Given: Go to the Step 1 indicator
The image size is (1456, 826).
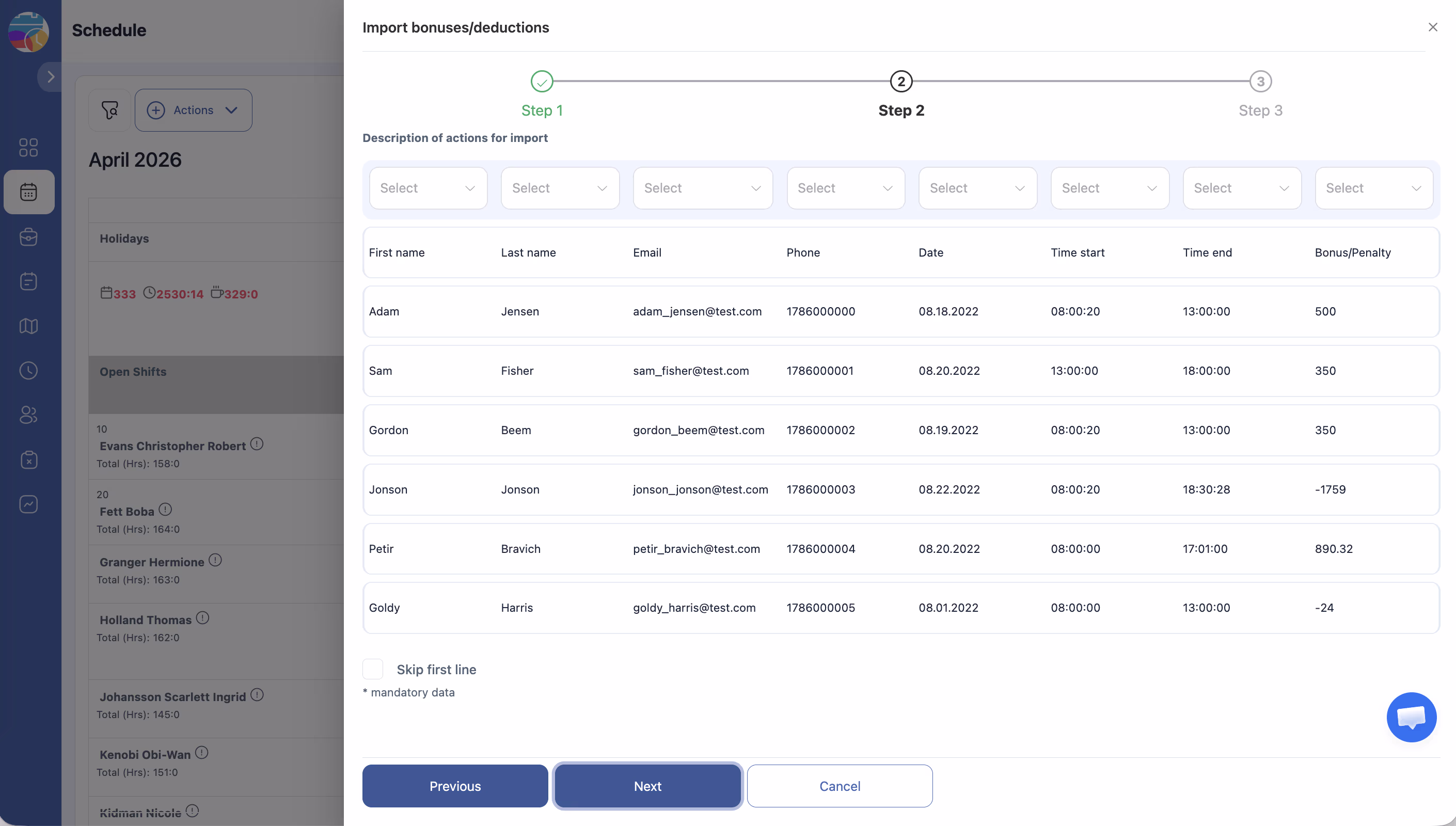Looking at the screenshot, I should tap(542, 82).
